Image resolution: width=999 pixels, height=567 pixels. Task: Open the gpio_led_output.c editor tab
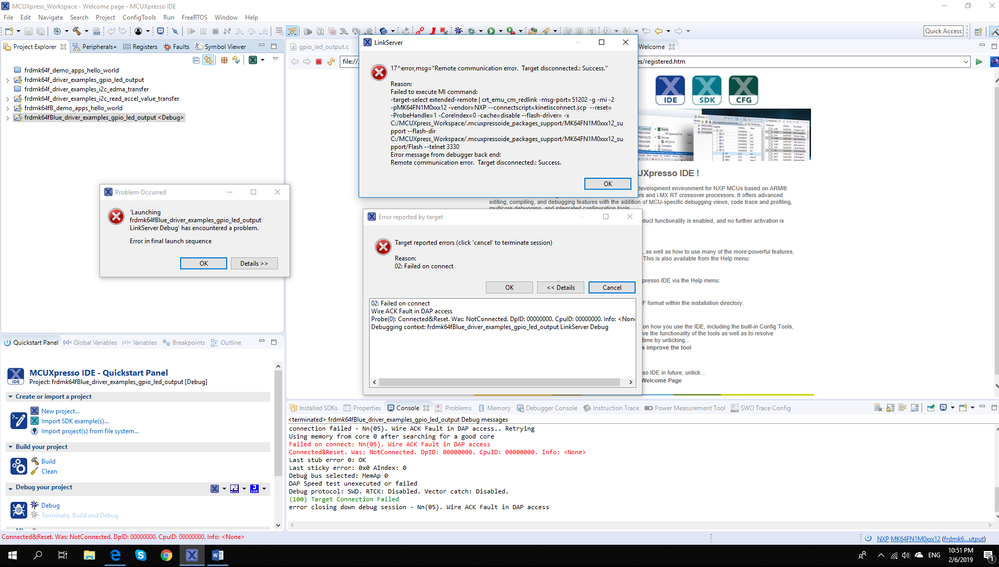tap(320, 47)
